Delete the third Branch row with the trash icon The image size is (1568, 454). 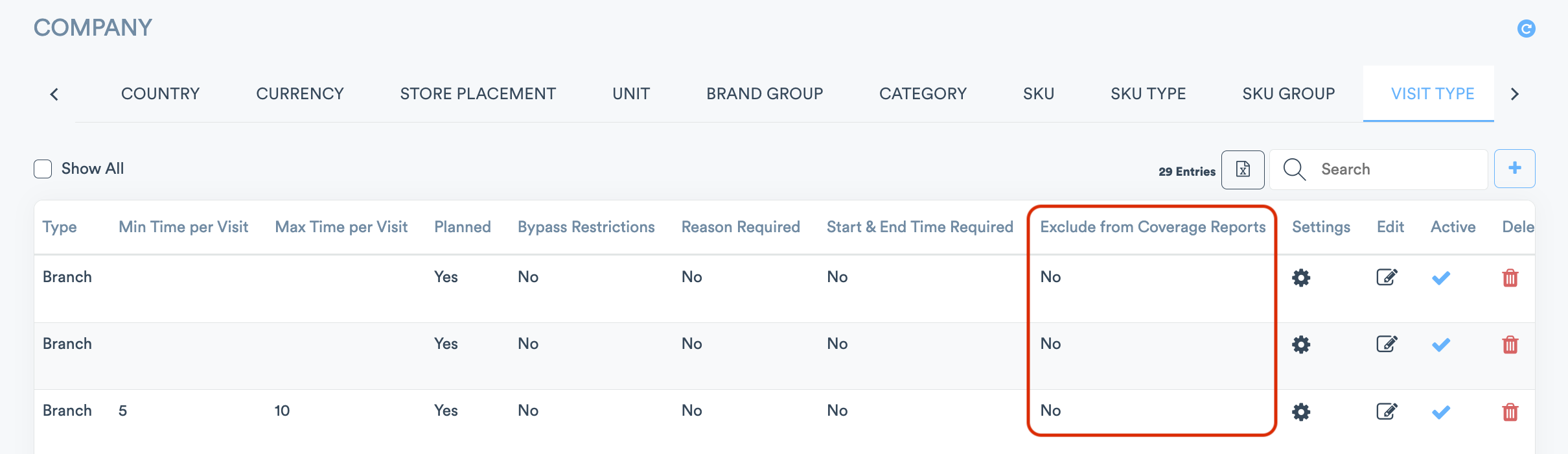point(1510,411)
